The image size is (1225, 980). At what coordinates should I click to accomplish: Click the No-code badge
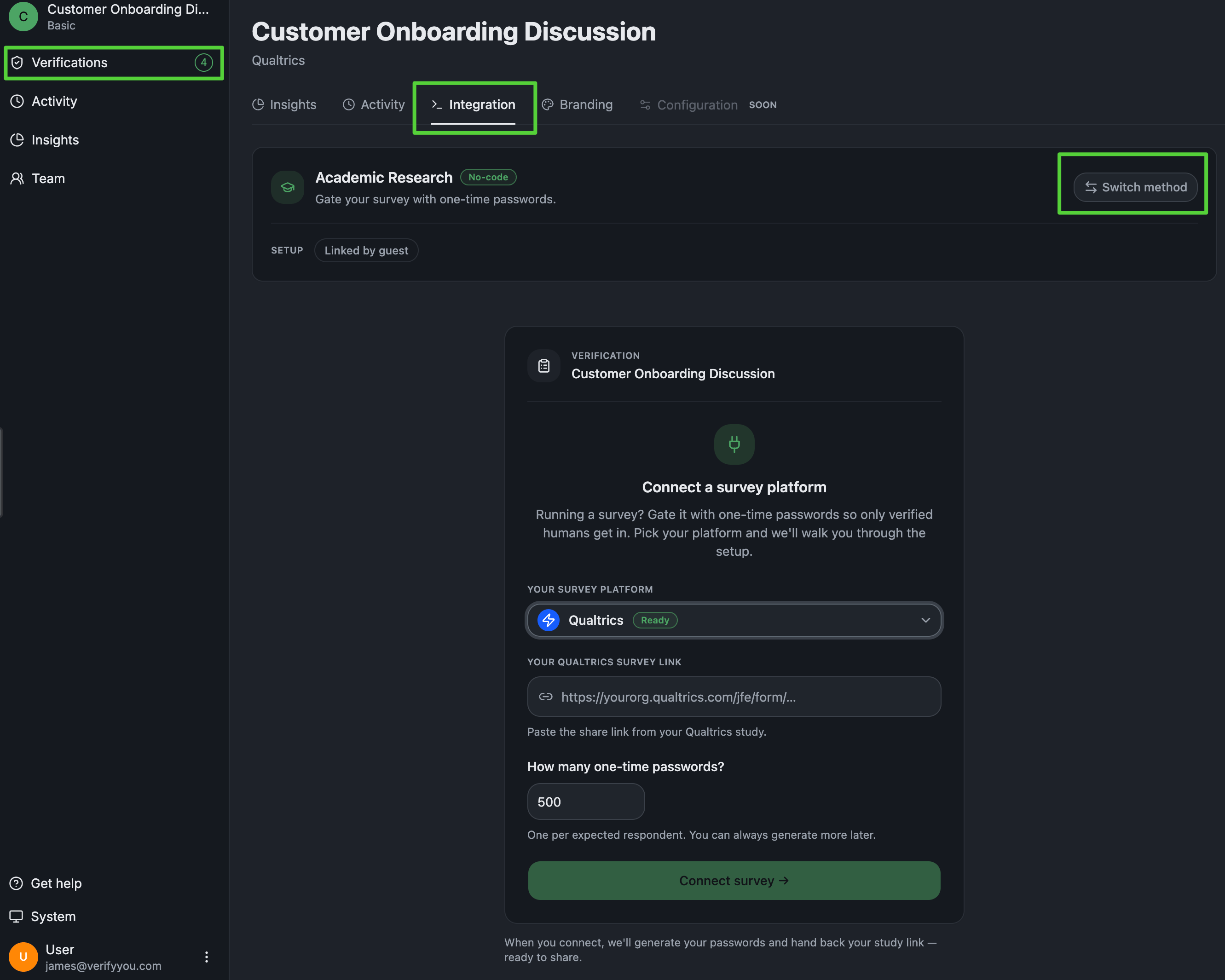pyautogui.click(x=488, y=177)
